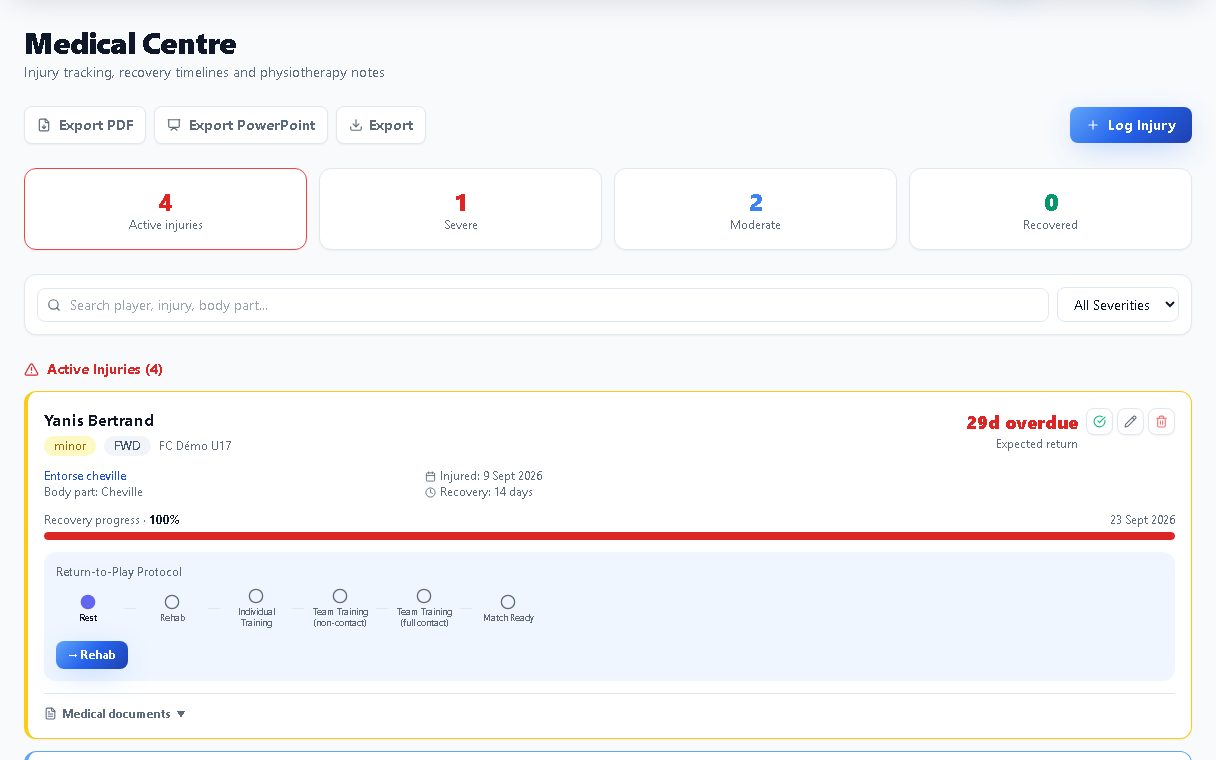Image resolution: width=1216 pixels, height=760 pixels.
Task: Click the Export PDF button
Action: pos(85,125)
